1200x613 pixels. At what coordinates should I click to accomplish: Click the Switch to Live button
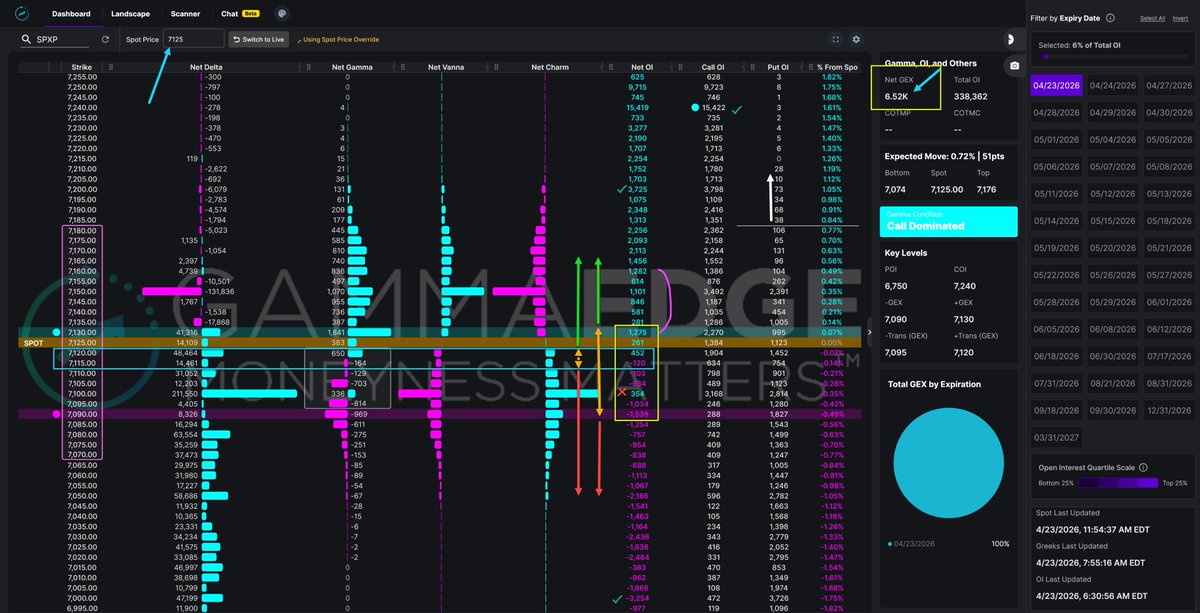pyautogui.click(x=260, y=39)
